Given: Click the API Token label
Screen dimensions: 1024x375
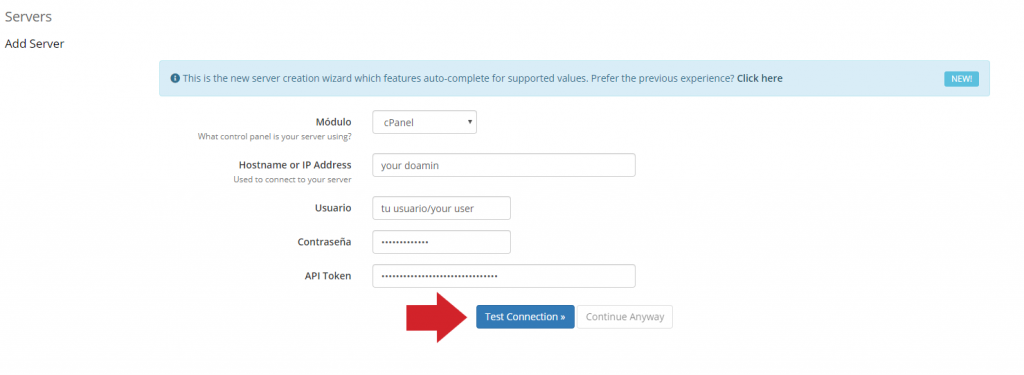Looking at the screenshot, I should point(328,276).
